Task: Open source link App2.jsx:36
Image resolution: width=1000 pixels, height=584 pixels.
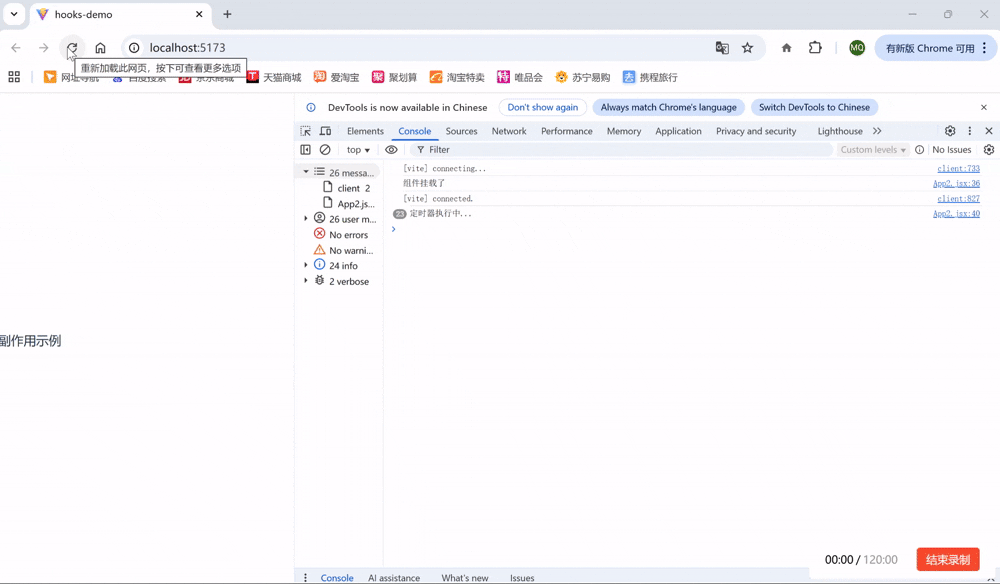Action: tap(956, 183)
